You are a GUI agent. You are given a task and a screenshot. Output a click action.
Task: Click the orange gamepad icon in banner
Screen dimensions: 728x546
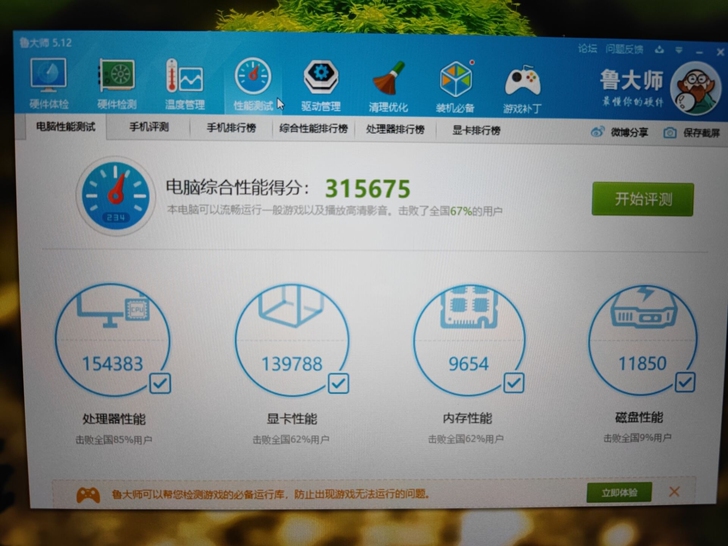tap(88, 495)
